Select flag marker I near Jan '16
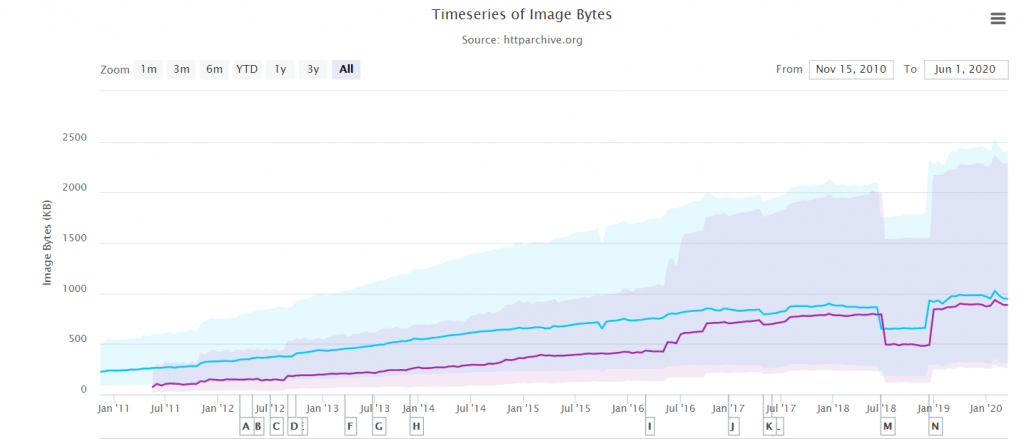The height and width of the screenshot is (439, 1024). click(650, 426)
